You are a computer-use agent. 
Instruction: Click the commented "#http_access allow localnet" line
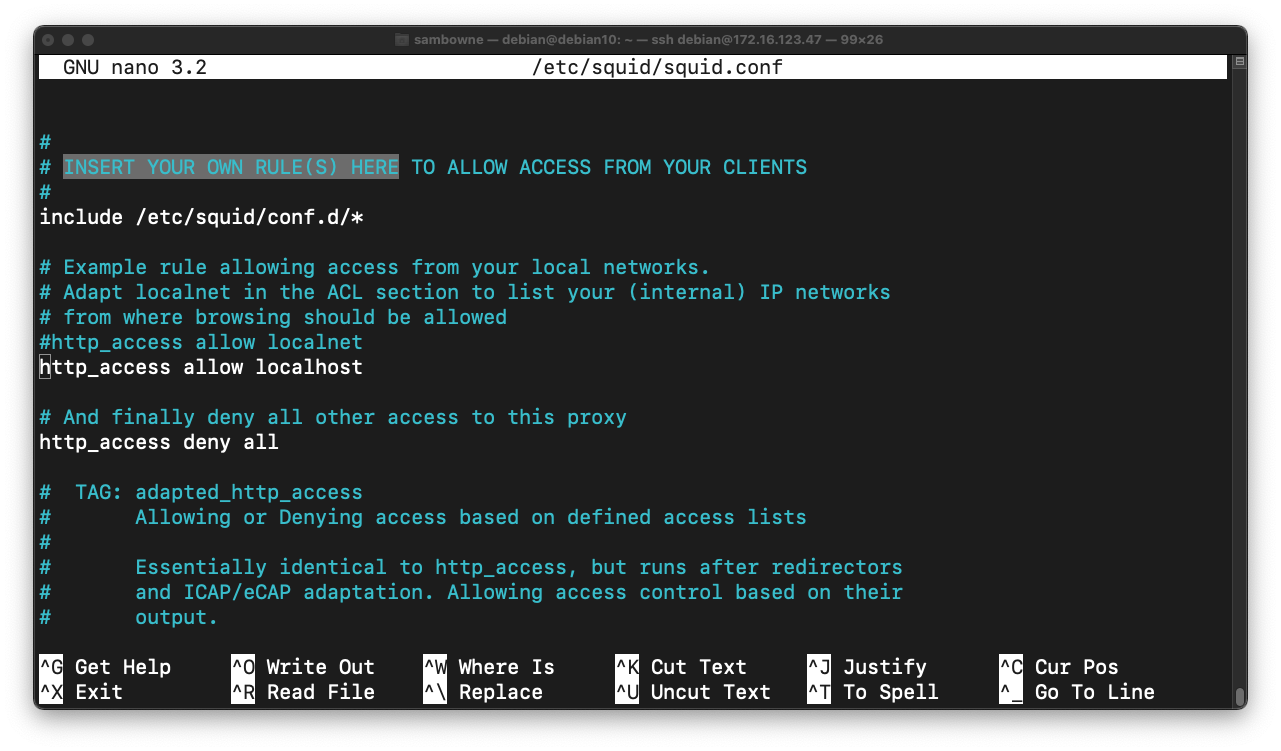[201, 342]
